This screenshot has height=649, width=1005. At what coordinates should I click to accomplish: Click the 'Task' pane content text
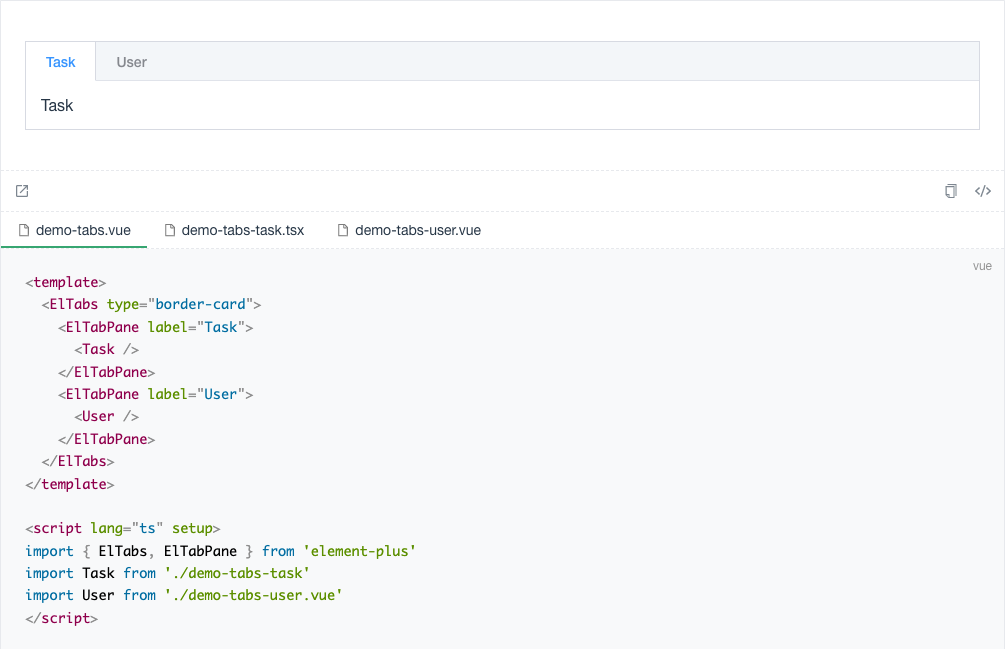click(57, 105)
